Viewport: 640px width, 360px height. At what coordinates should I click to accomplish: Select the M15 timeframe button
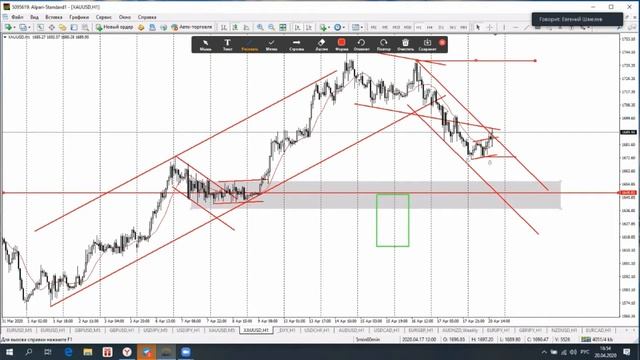point(396,27)
